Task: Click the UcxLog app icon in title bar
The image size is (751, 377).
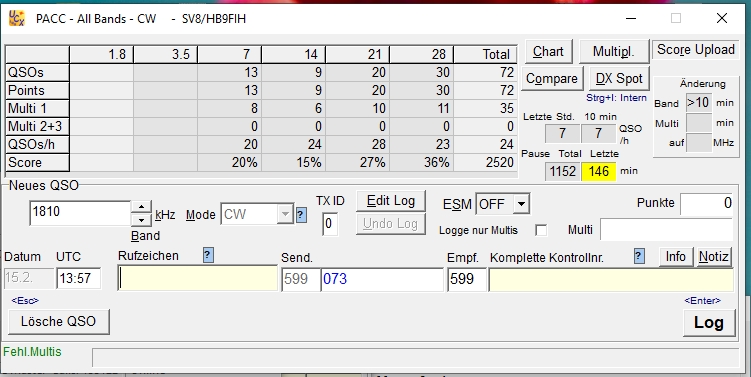Action: point(17,19)
